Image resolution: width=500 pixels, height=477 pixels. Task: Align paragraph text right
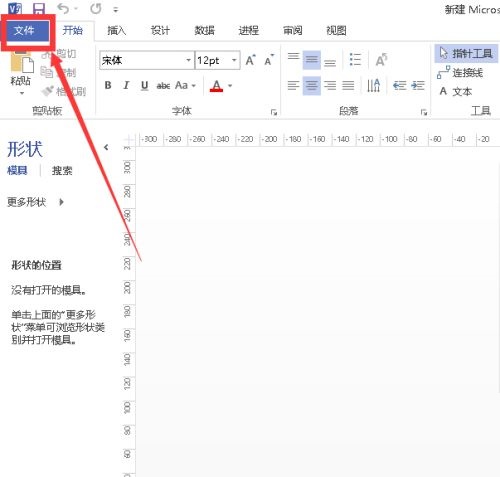pos(330,86)
